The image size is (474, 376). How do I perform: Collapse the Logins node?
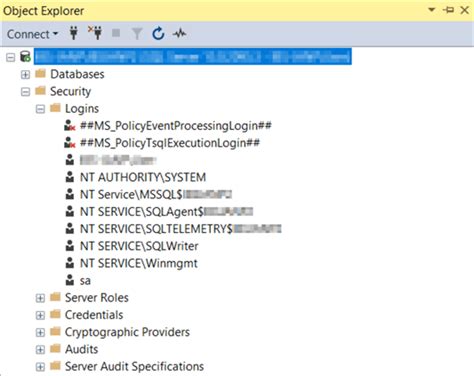(x=40, y=109)
